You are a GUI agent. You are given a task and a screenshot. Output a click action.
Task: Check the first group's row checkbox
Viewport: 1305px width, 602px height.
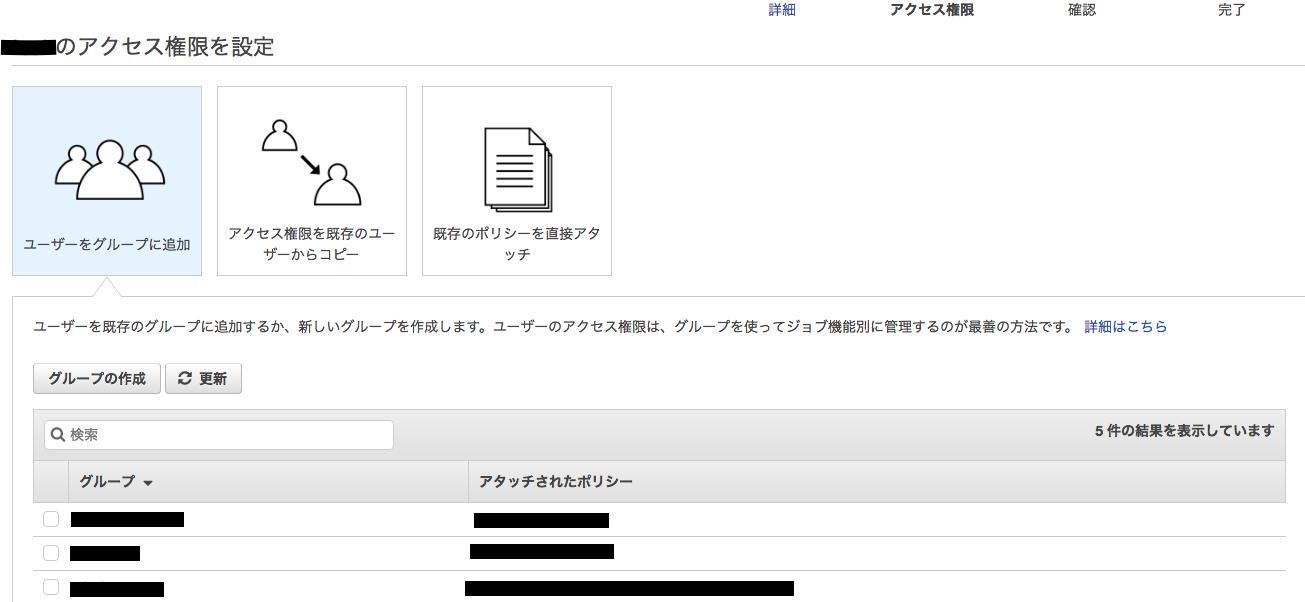[x=51, y=519]
